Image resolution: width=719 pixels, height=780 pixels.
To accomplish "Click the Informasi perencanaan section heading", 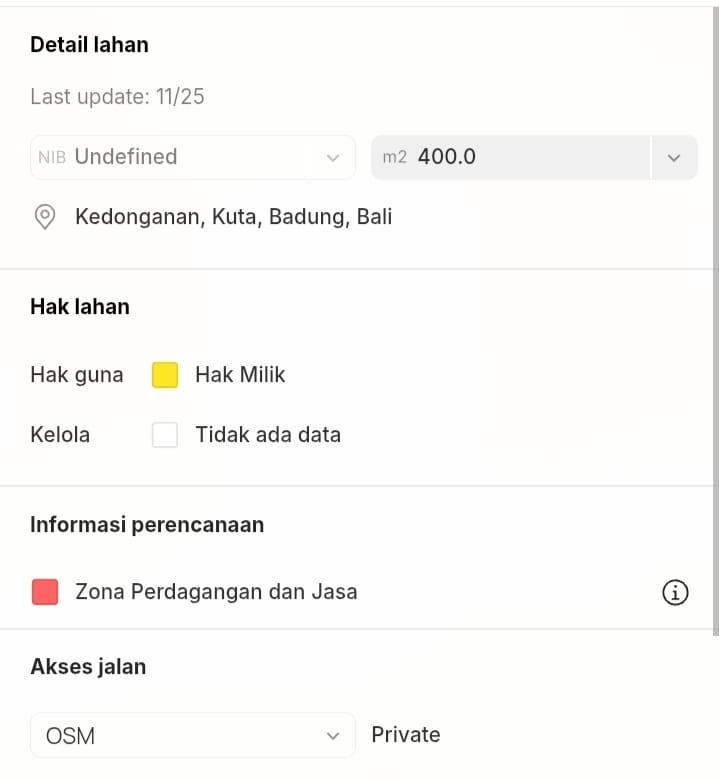I will pyautogui.click(x=147, y=525).
